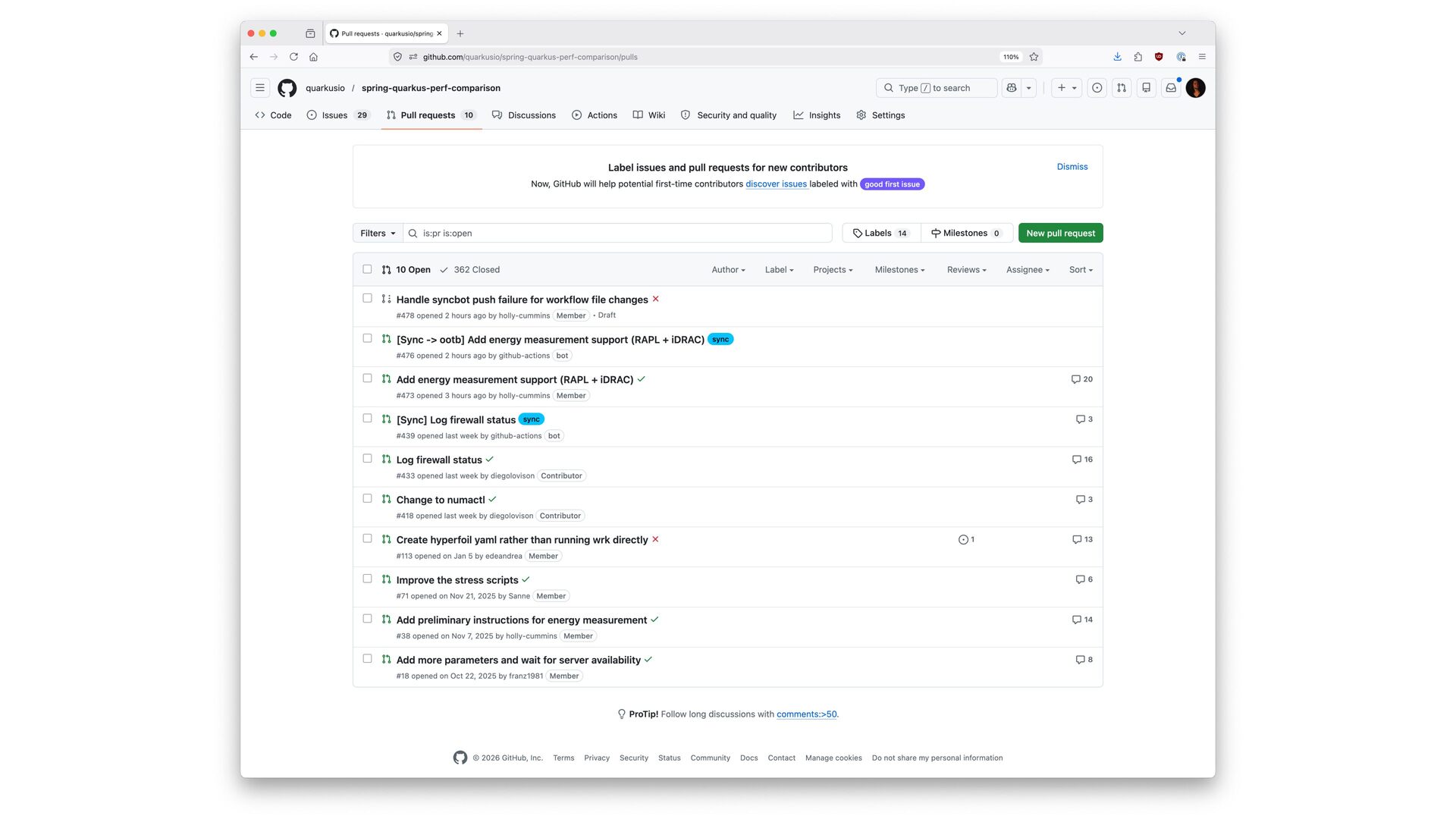Open the global pull requests icon
The width and height of the screenshot is (1456, 819).
point(1122,88)
